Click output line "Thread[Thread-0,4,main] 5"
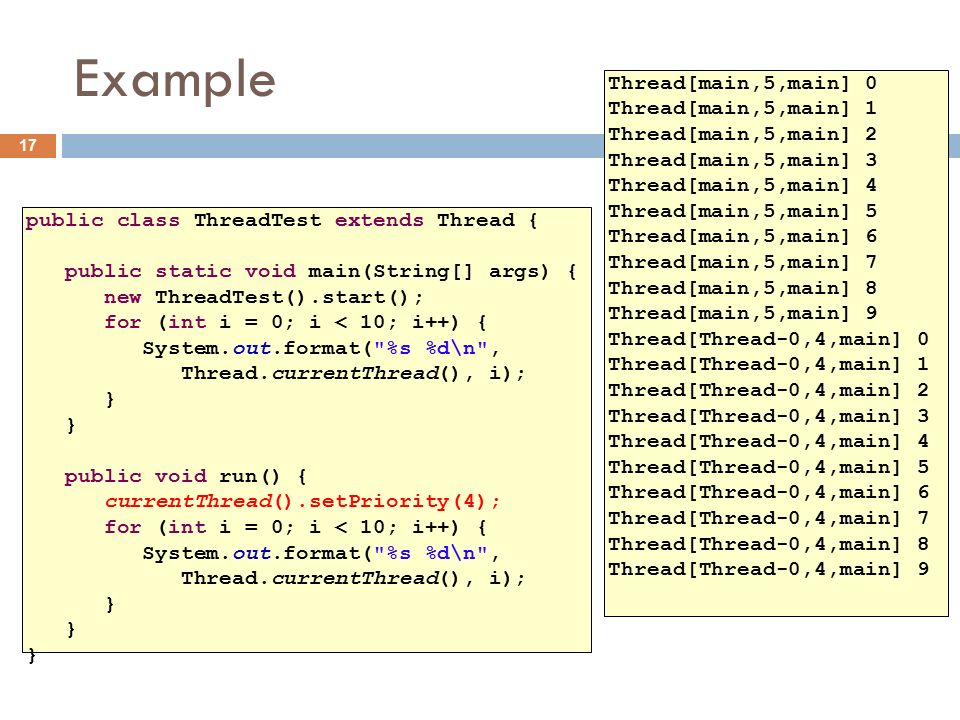960x720 pixels. click(769, 467)
